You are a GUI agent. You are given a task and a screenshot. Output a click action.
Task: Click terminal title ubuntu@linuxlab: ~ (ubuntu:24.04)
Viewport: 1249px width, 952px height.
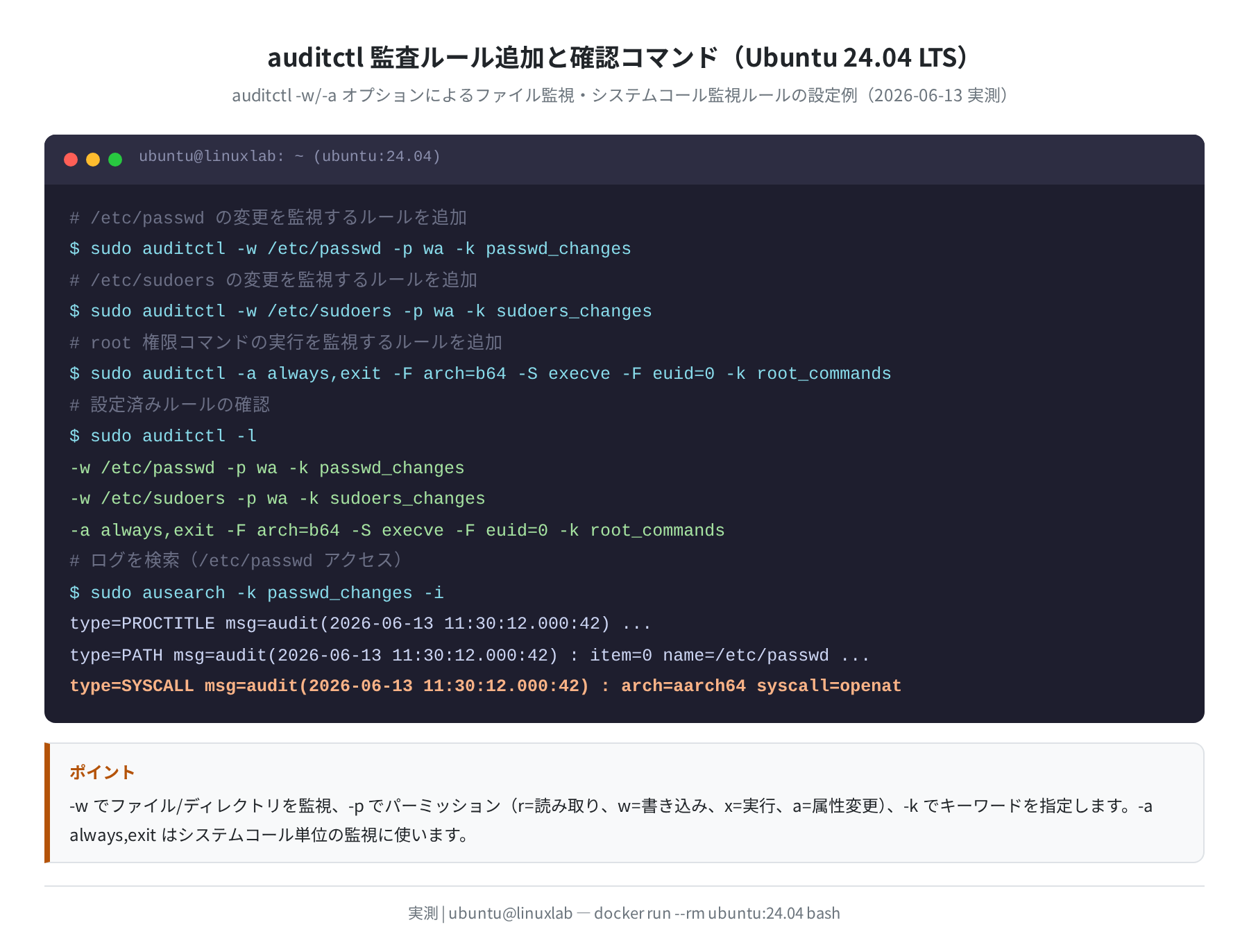[289, 157]
